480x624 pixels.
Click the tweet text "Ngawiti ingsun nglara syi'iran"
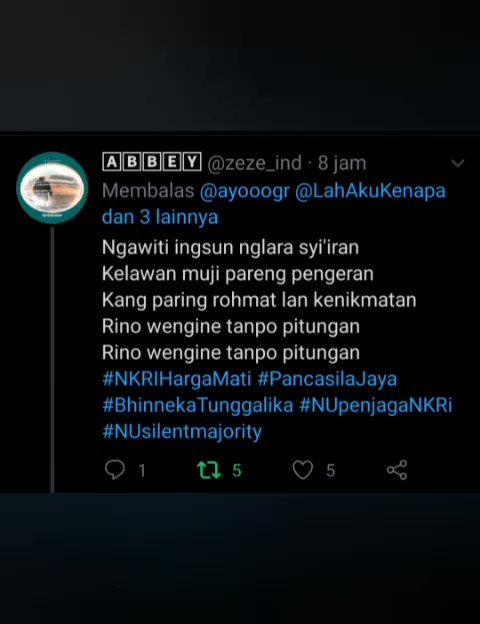tap(230, 247)
